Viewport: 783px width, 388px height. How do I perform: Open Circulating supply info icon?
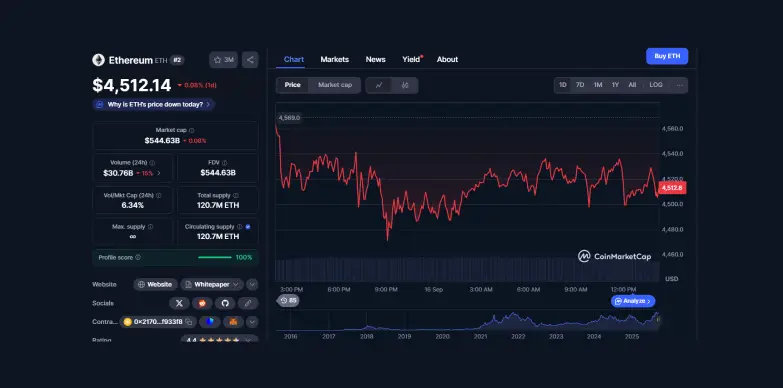(x=240, y=227)
